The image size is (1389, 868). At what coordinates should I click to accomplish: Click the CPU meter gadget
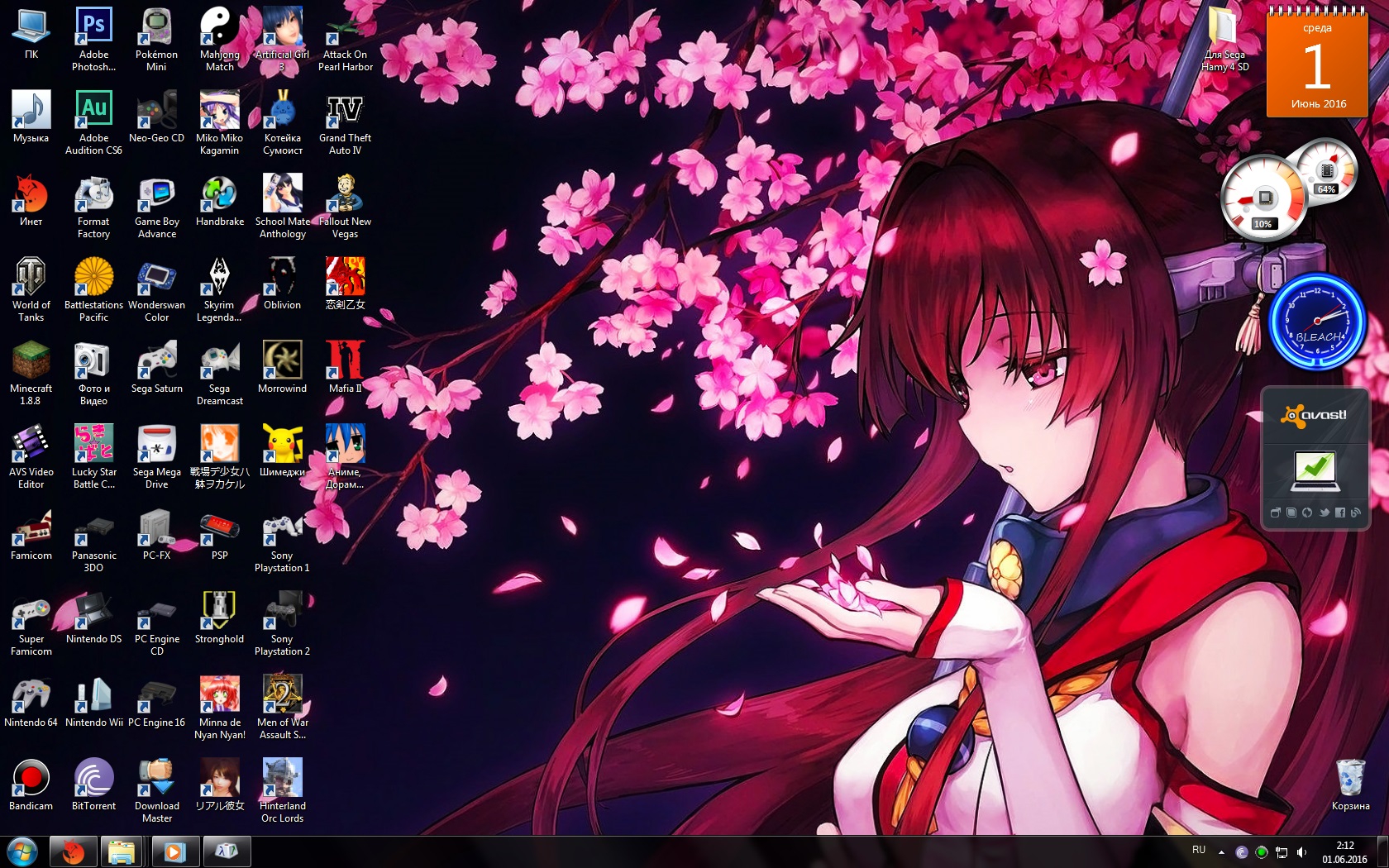point(1263,198)
